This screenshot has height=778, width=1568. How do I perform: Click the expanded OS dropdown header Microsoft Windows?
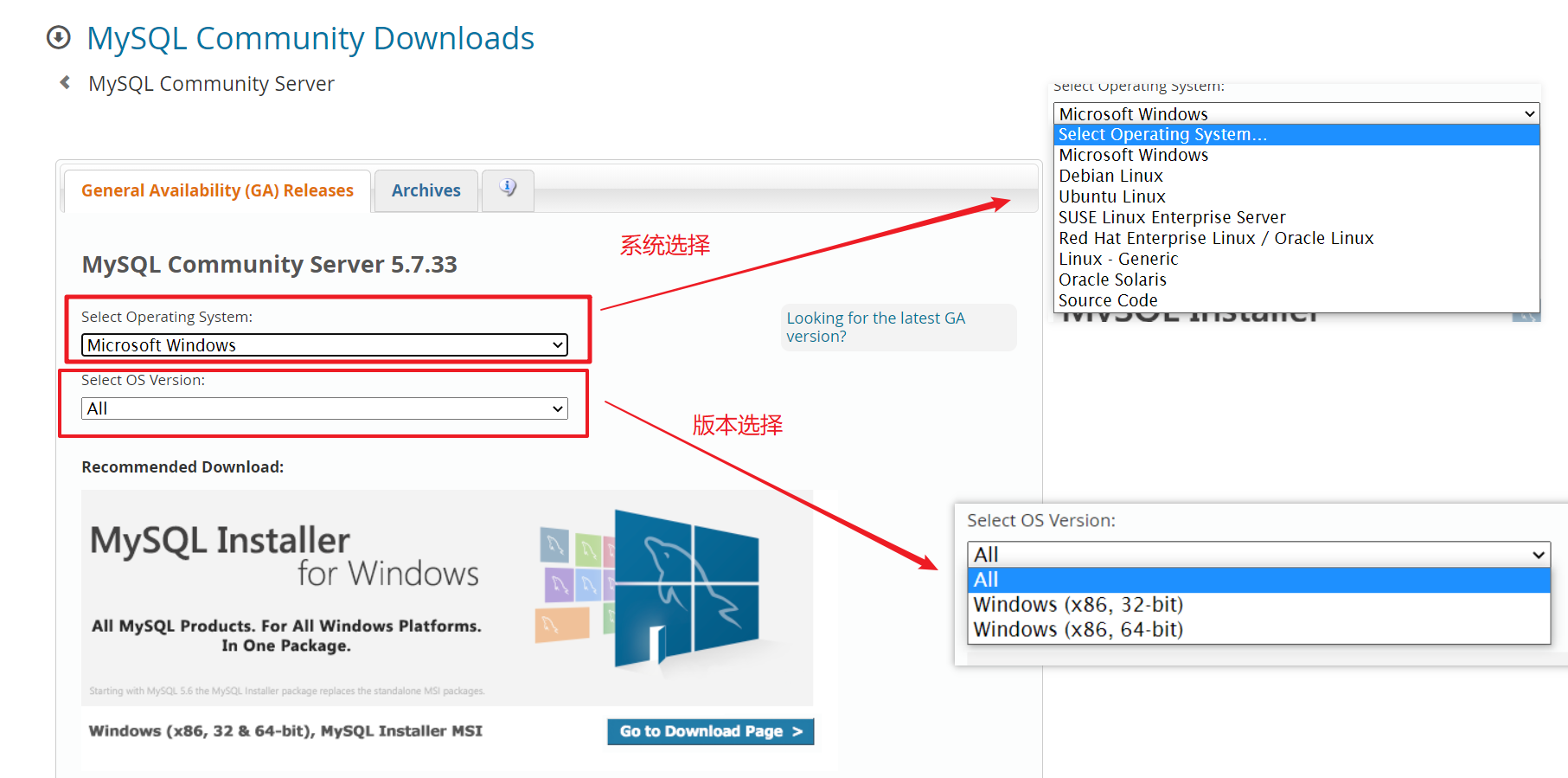tap(1296, 113)
